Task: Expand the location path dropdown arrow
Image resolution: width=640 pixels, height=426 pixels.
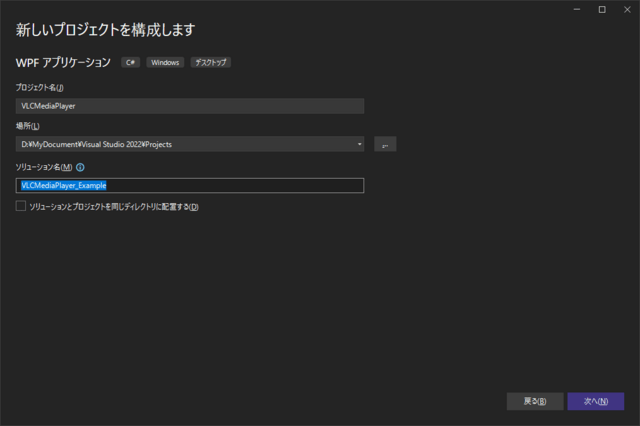Action: click(x=359, y=145)
